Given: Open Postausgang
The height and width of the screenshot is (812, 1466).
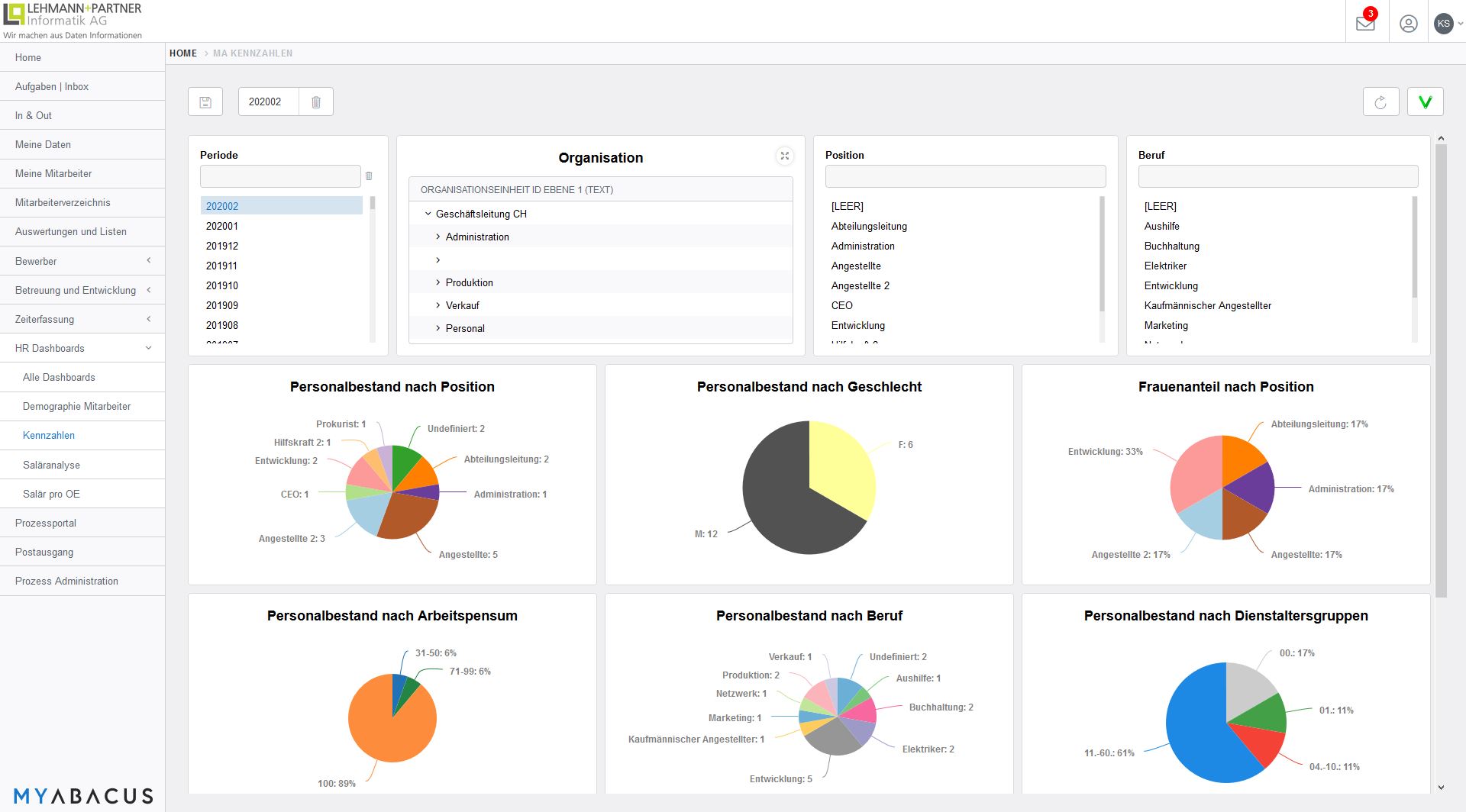Looking at the screenshot, I should [82, 552].
